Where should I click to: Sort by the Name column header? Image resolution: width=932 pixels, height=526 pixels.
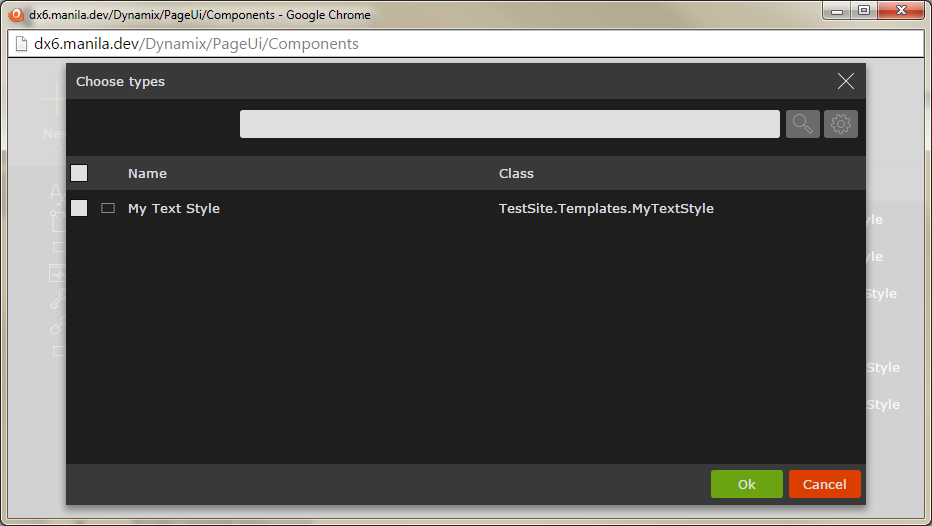tap(147, 173)
